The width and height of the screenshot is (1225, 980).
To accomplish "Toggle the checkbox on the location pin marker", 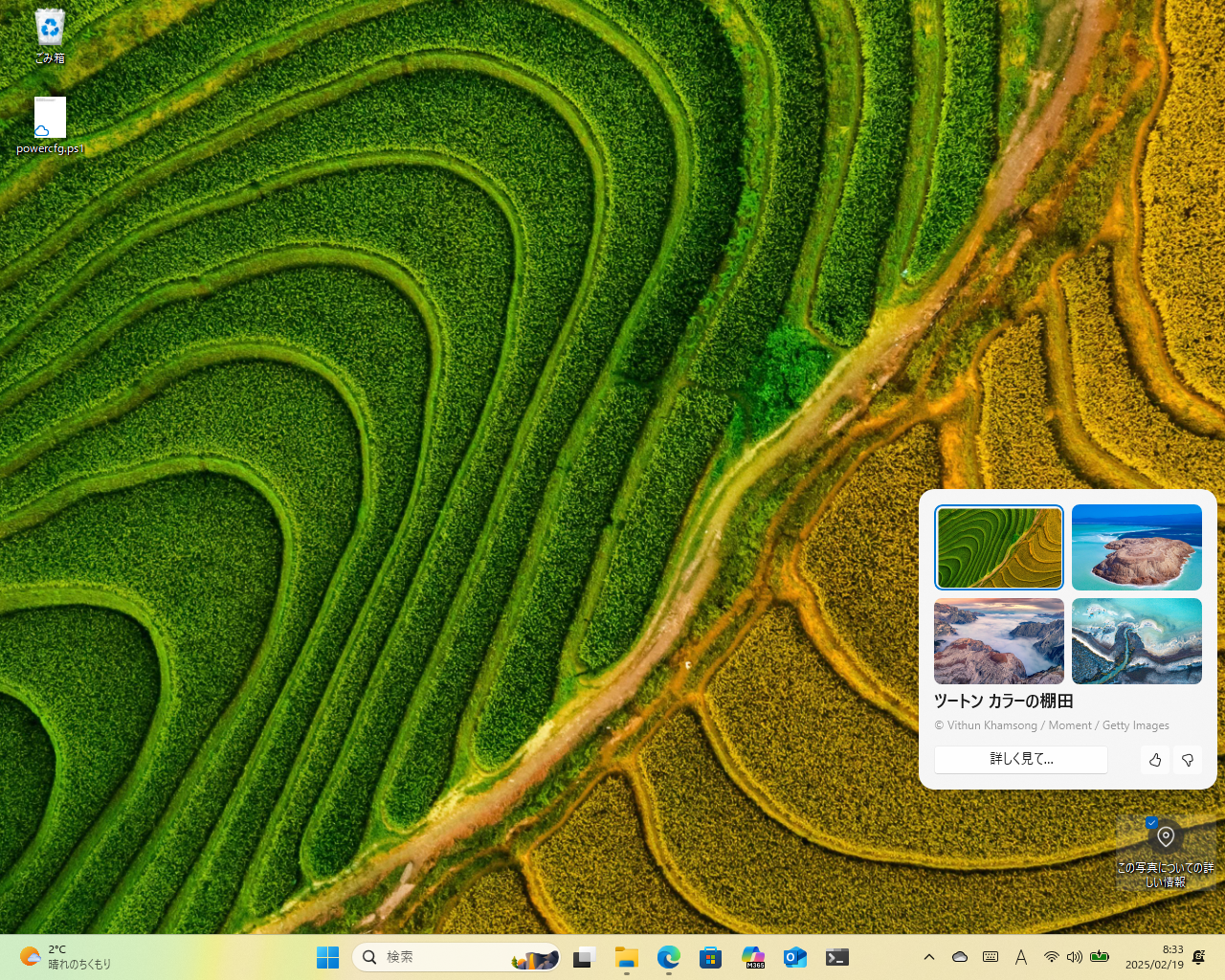I will point(1151,821).
